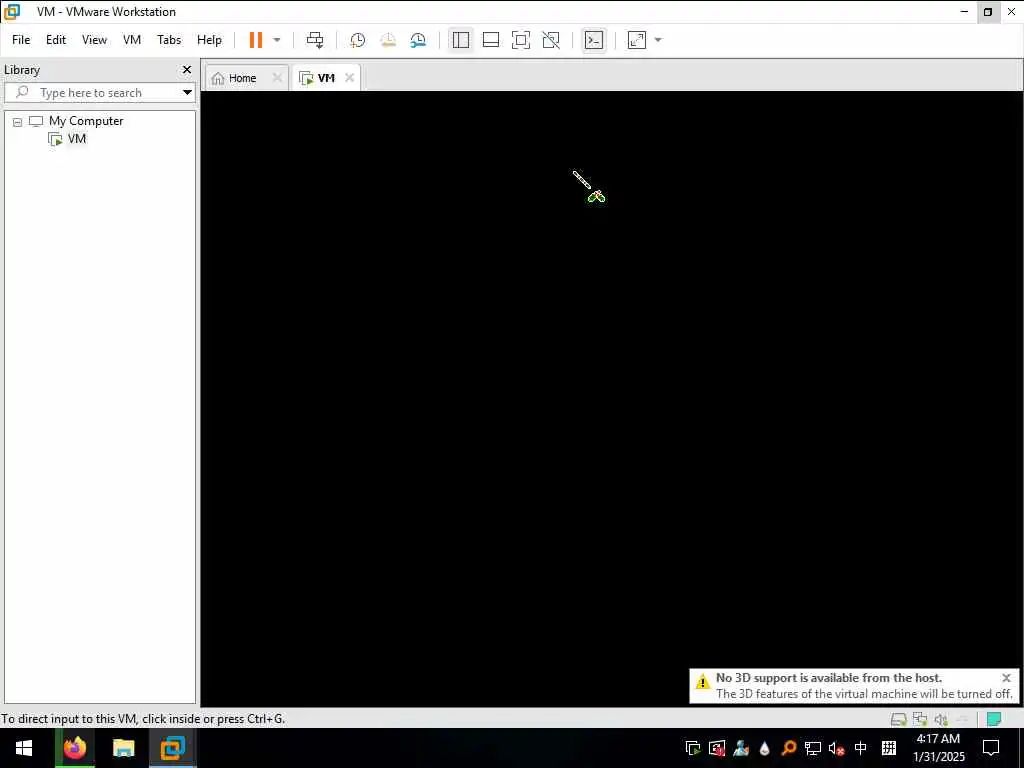Click the user figure tray icon
This screenshot has height=768, width=1024.
pos(741,748)
